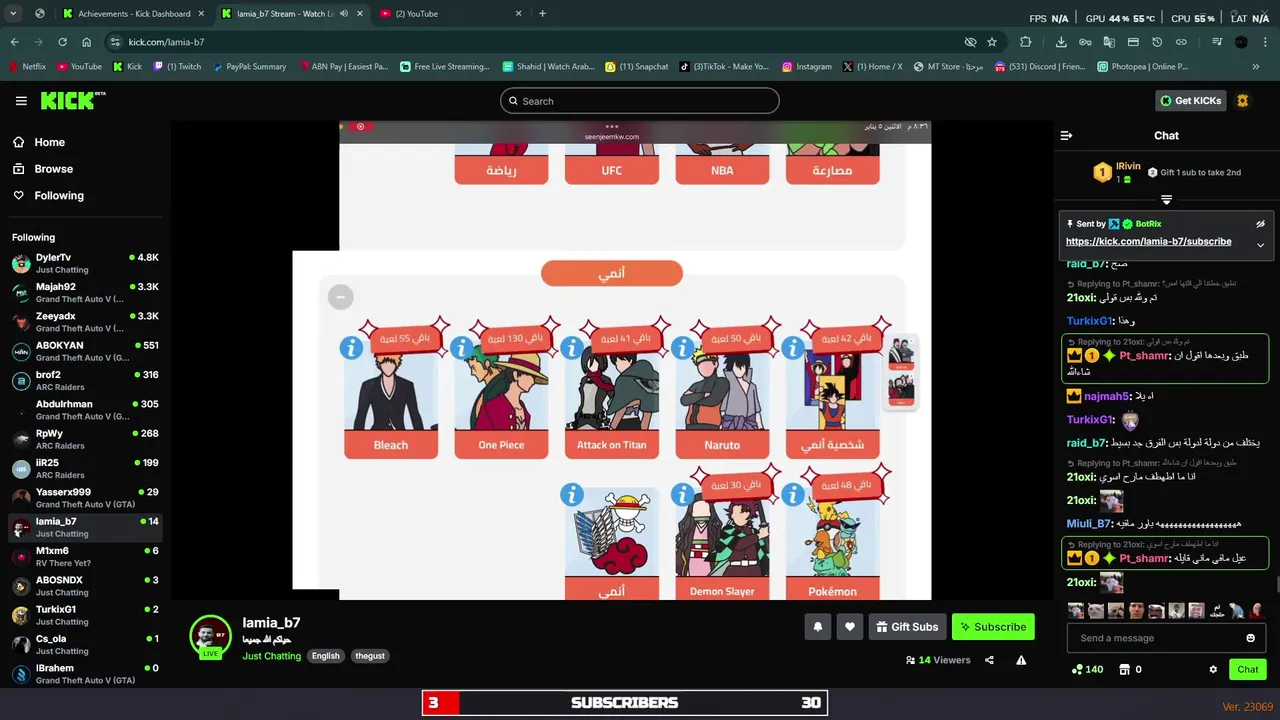Click info icon on Demon Slayer card

tap(683, 495)
